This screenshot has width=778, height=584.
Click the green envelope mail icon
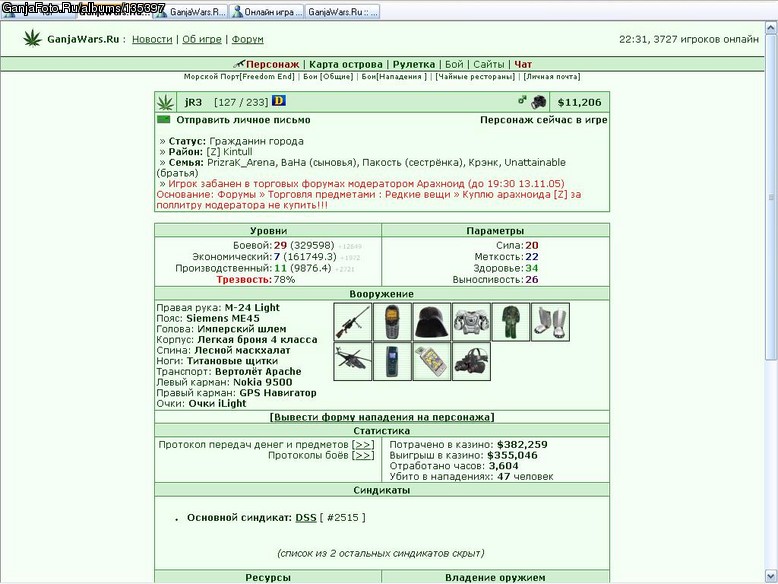point(163,120)
